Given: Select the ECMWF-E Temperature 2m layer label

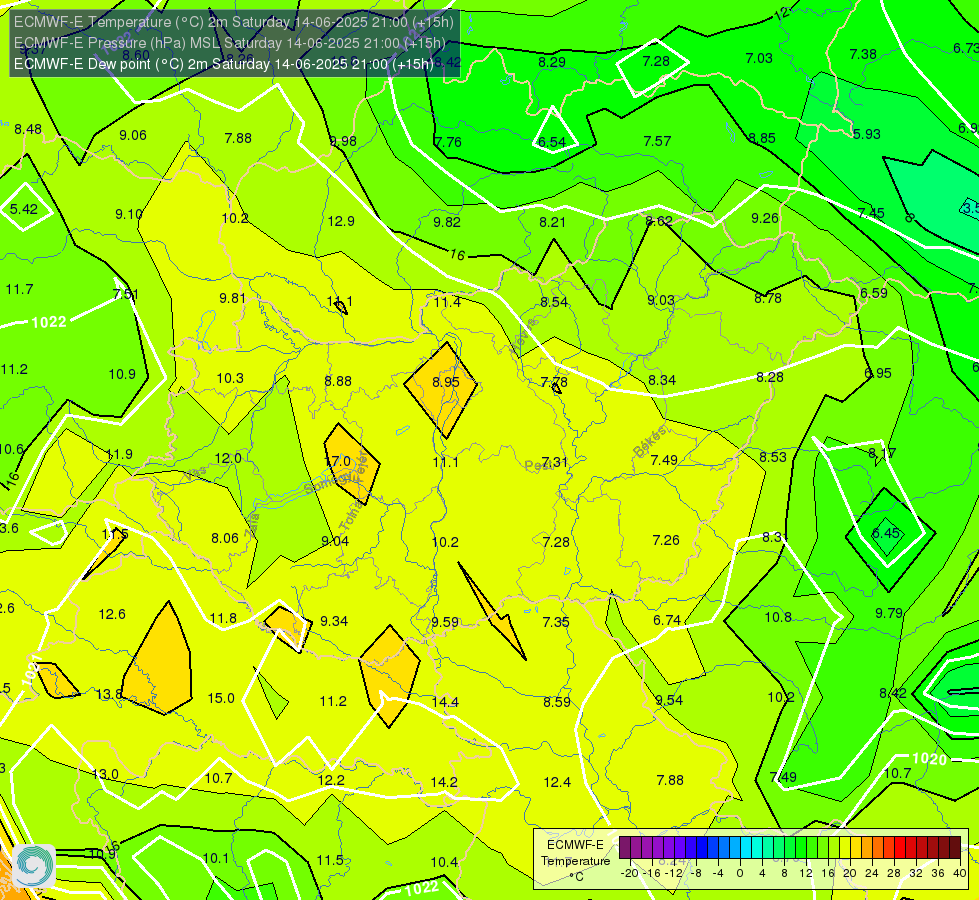Looking at the screenshot, I should point(234,22).
